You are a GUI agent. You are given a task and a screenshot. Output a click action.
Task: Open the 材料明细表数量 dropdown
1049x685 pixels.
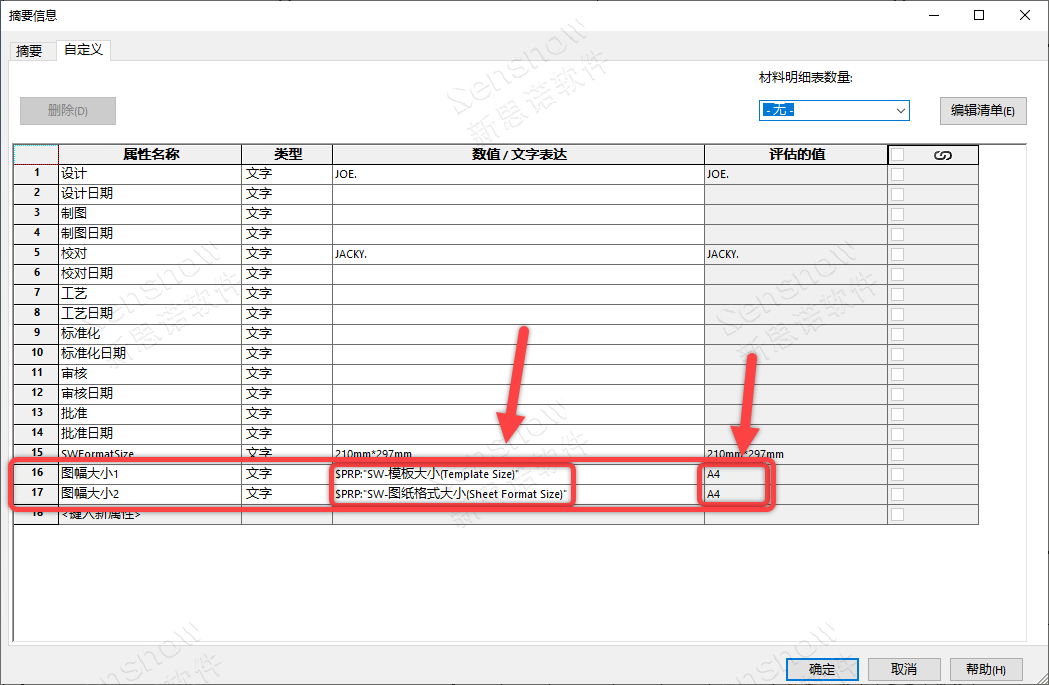tap(833, 110)
